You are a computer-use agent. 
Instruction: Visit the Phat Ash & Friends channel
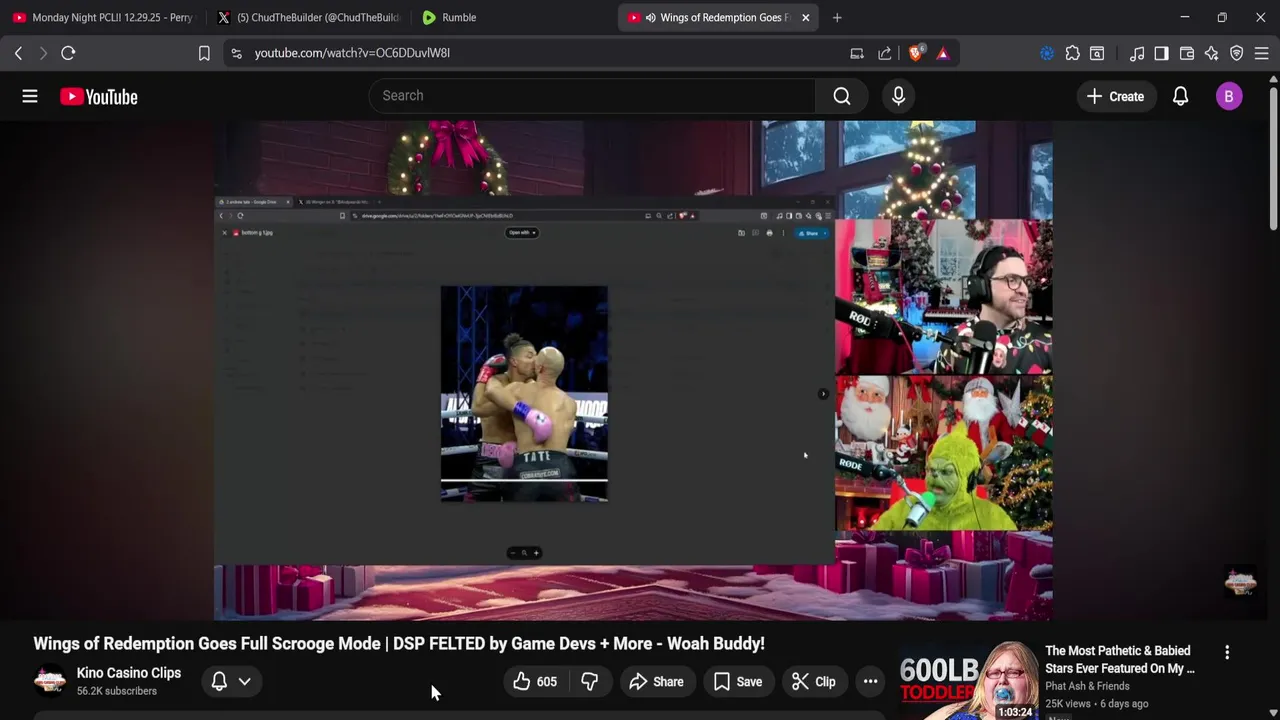(1087, 686)
